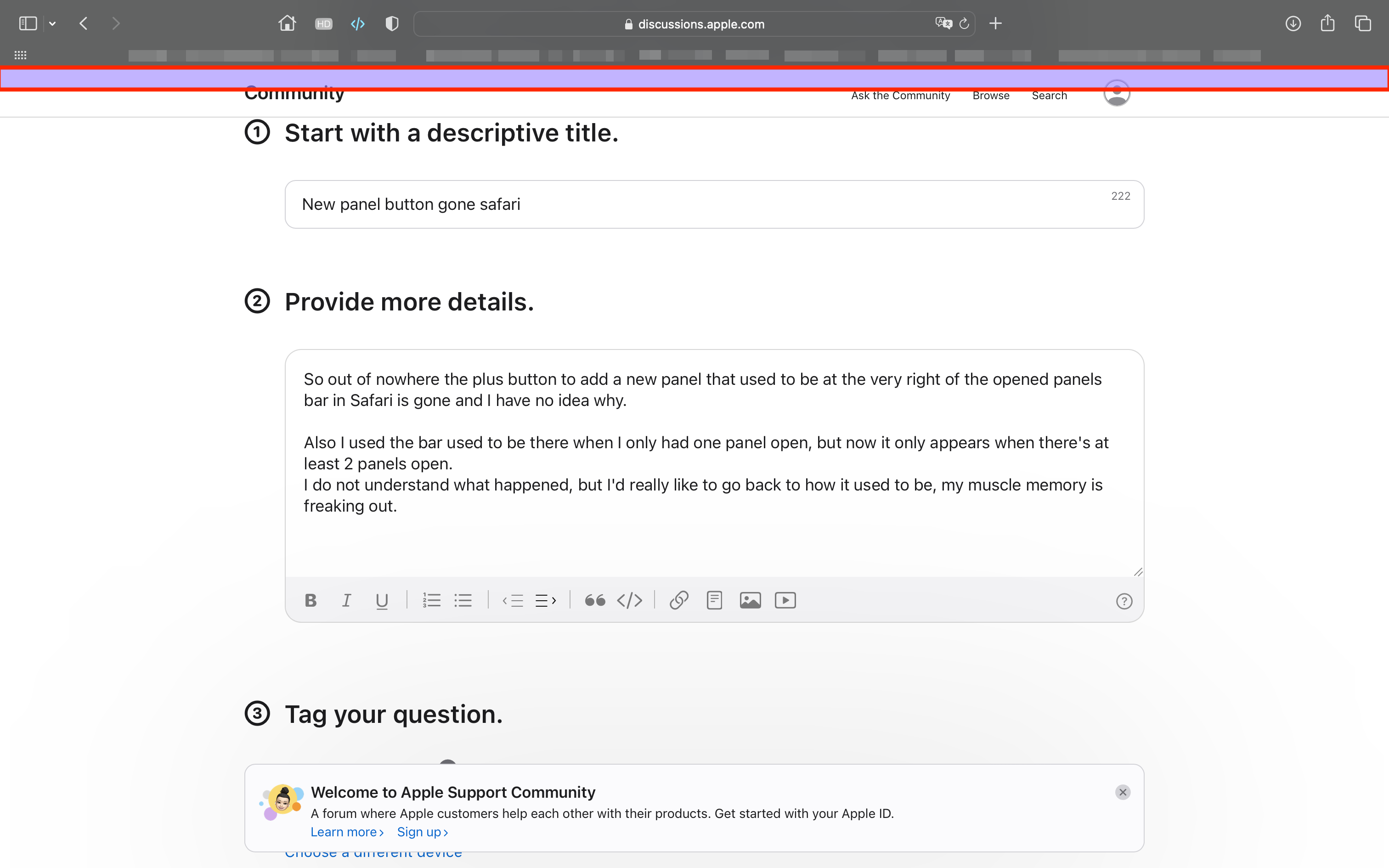This screenshot has width=1389, height=868.
Task: Insert a bulleted list
Action: click(463, 601)
